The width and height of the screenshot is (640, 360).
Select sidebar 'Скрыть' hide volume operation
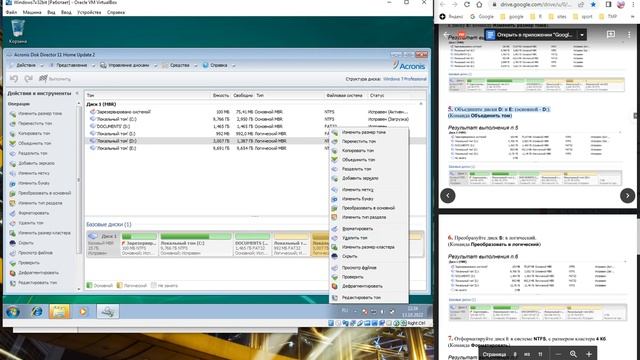tap(26, 243)
